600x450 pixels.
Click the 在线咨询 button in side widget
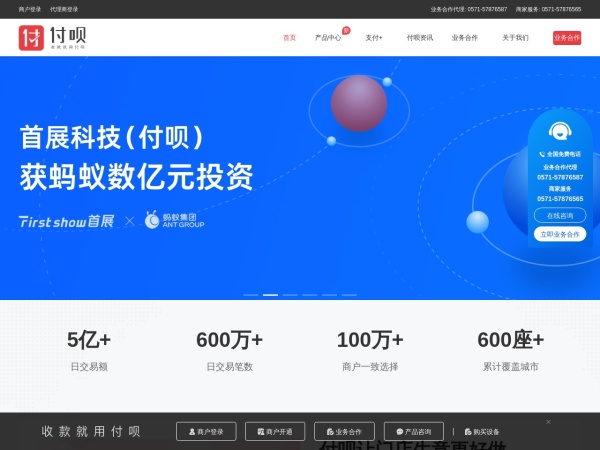click(x=560, y=215)
